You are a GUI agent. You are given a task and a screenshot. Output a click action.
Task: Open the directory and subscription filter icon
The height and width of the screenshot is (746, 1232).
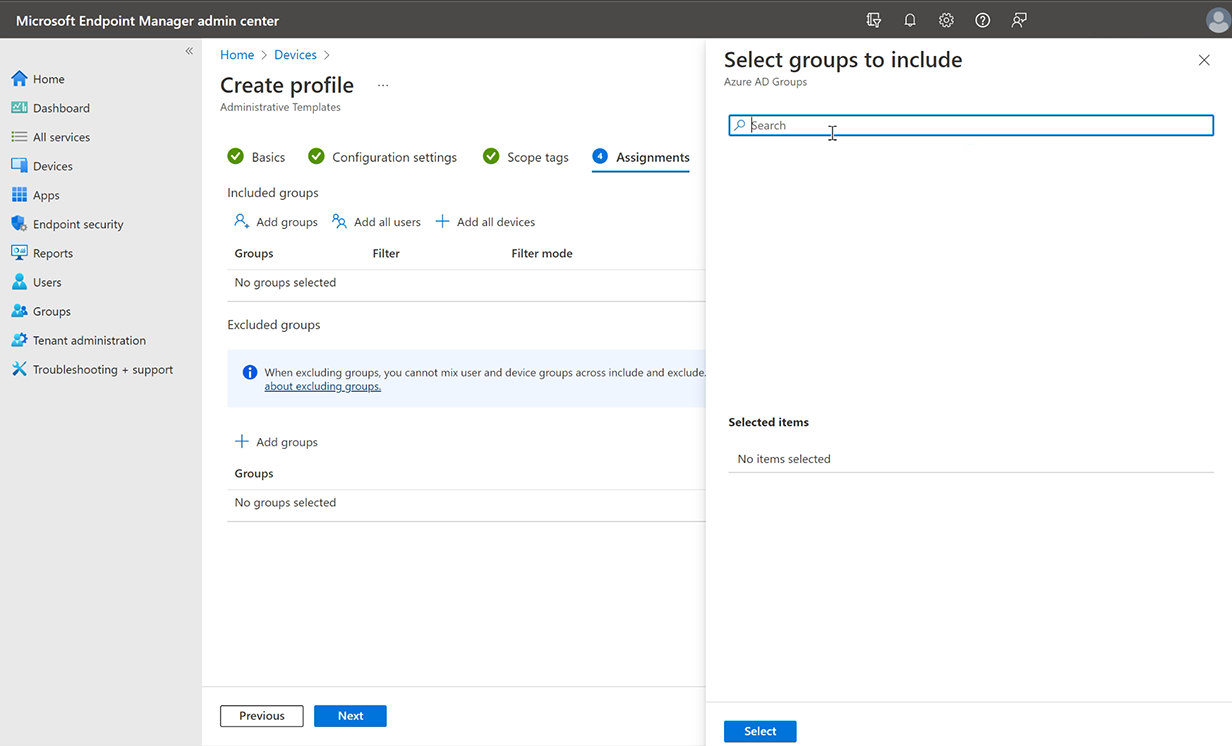coord(874,20)
